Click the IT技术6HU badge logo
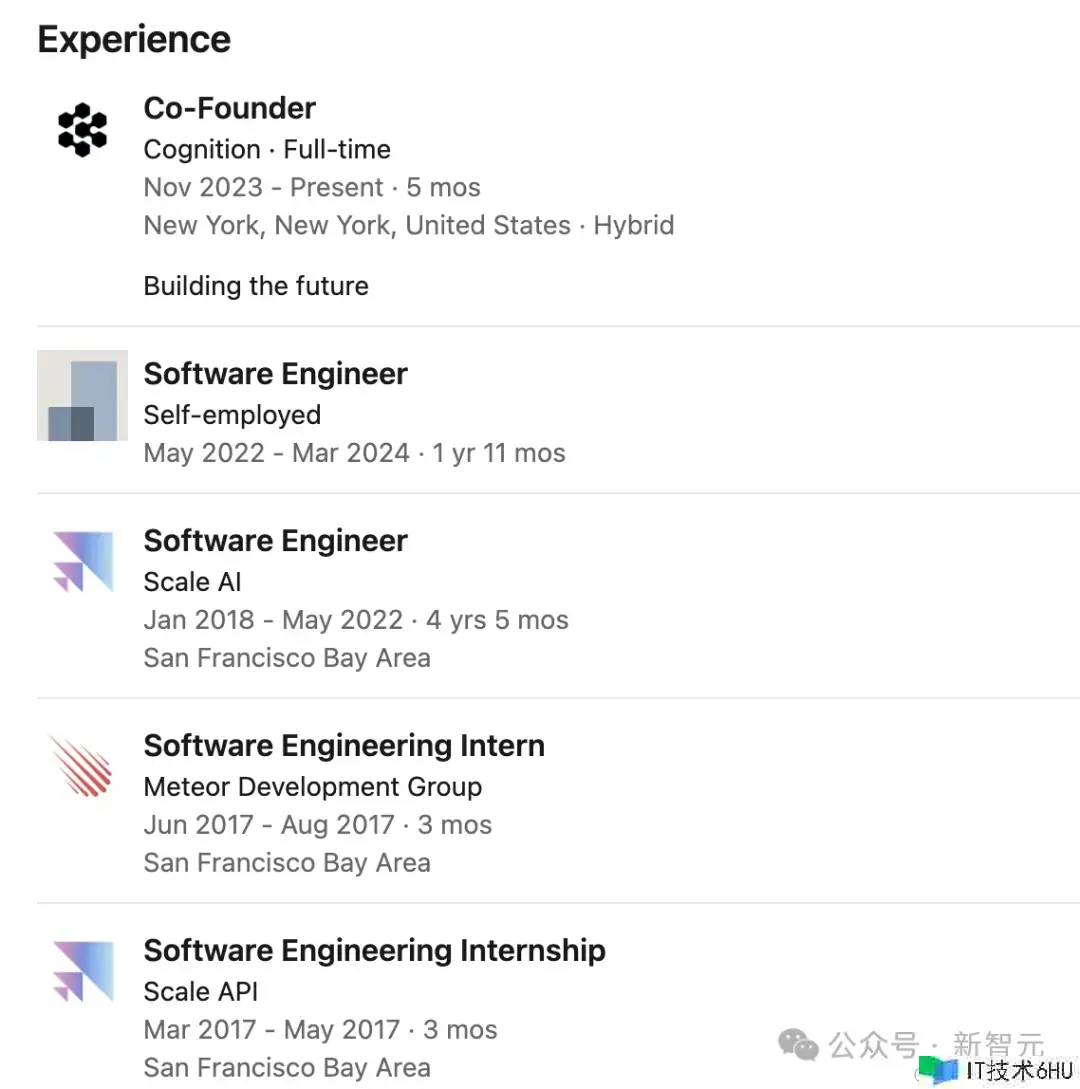This screenshot has width=1080, height=1089. pyautogui.click(x=938, y=1070)
